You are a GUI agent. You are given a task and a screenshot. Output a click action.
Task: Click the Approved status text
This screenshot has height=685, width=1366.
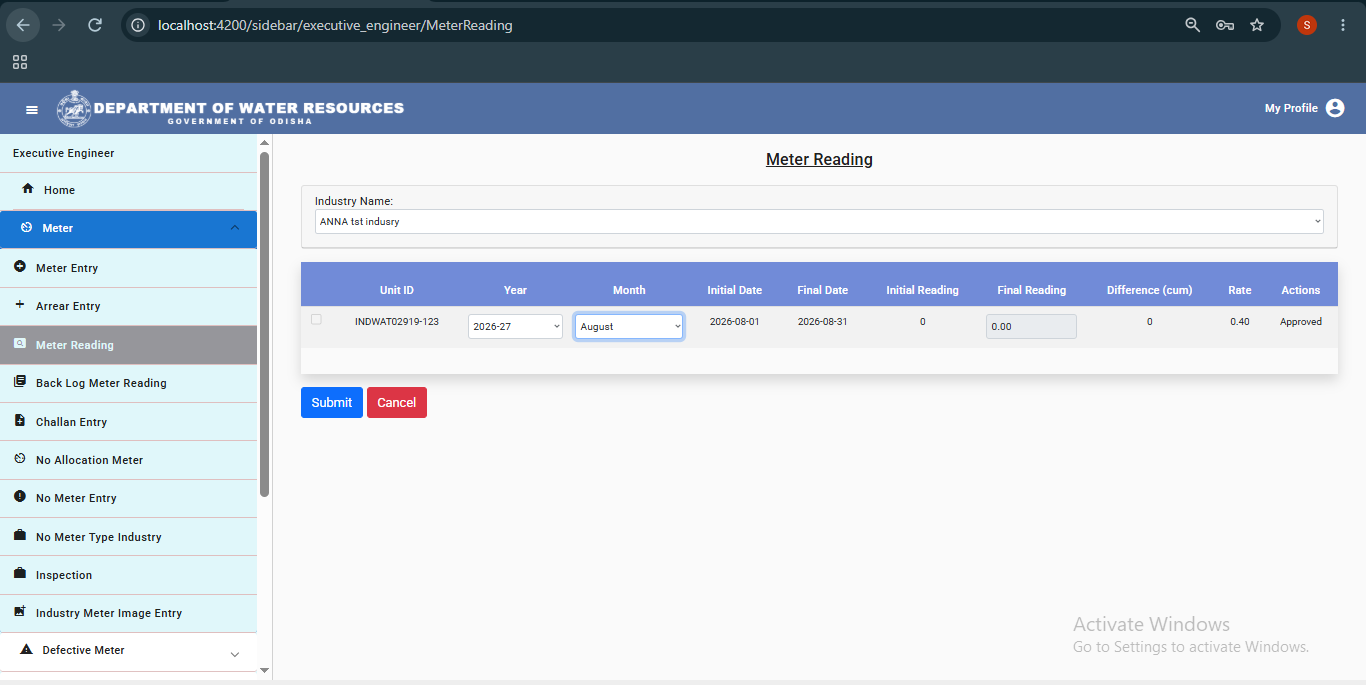1301,322
